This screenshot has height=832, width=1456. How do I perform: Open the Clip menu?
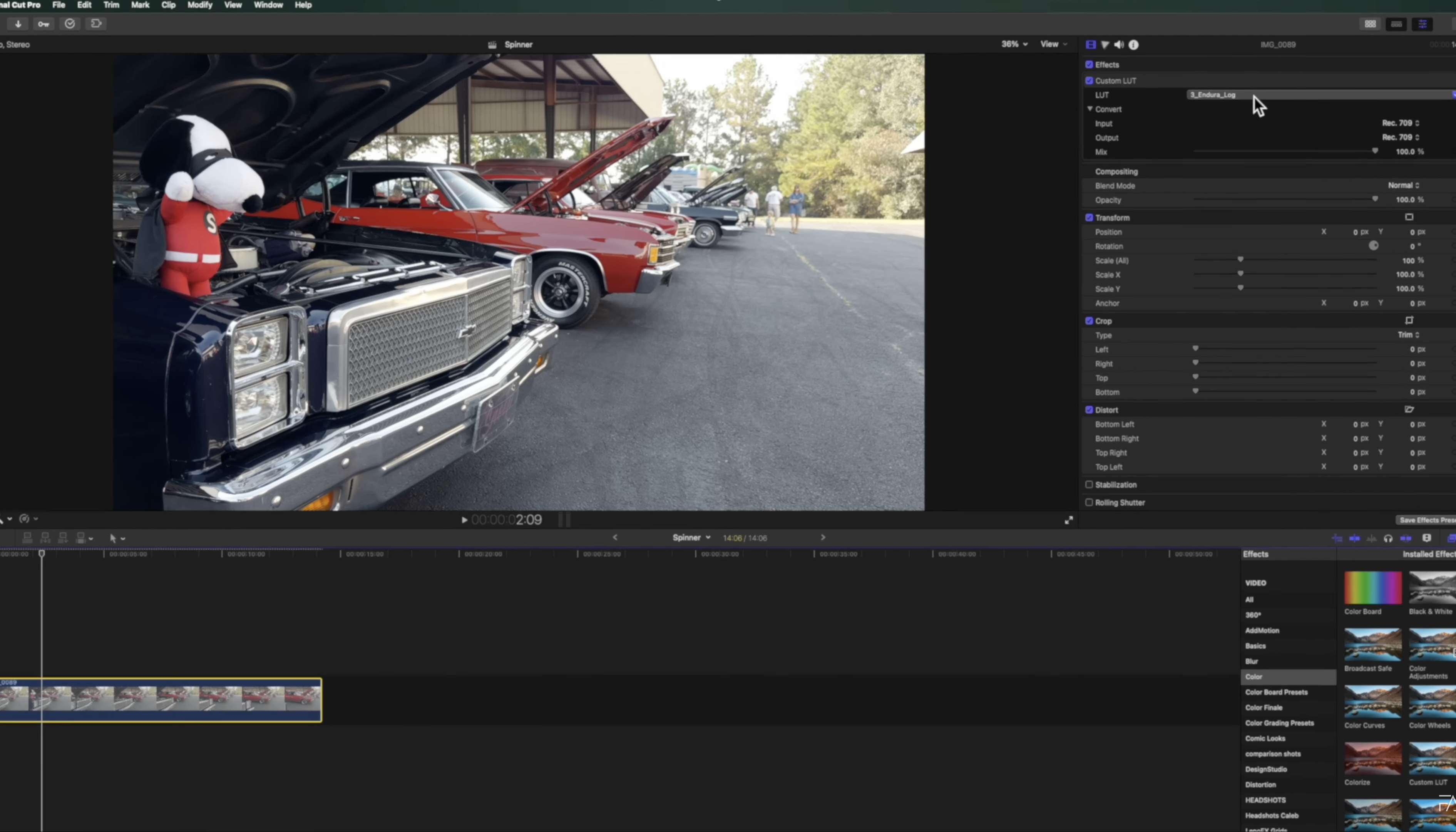168,5
